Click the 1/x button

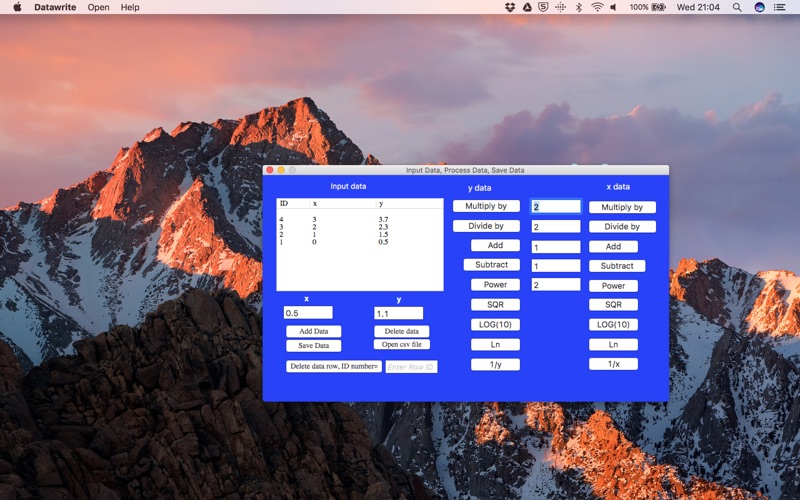coord(613,364)
